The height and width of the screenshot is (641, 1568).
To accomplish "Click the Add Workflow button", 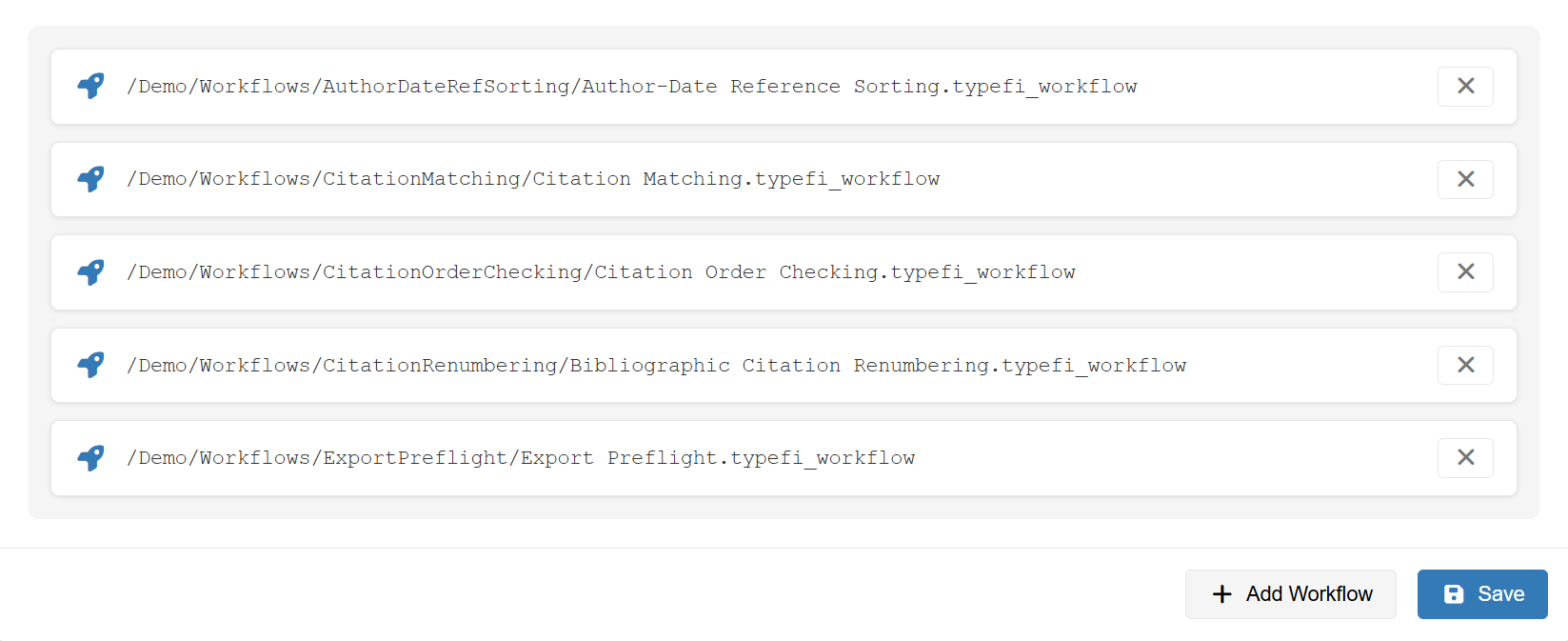I will 1291,593.
